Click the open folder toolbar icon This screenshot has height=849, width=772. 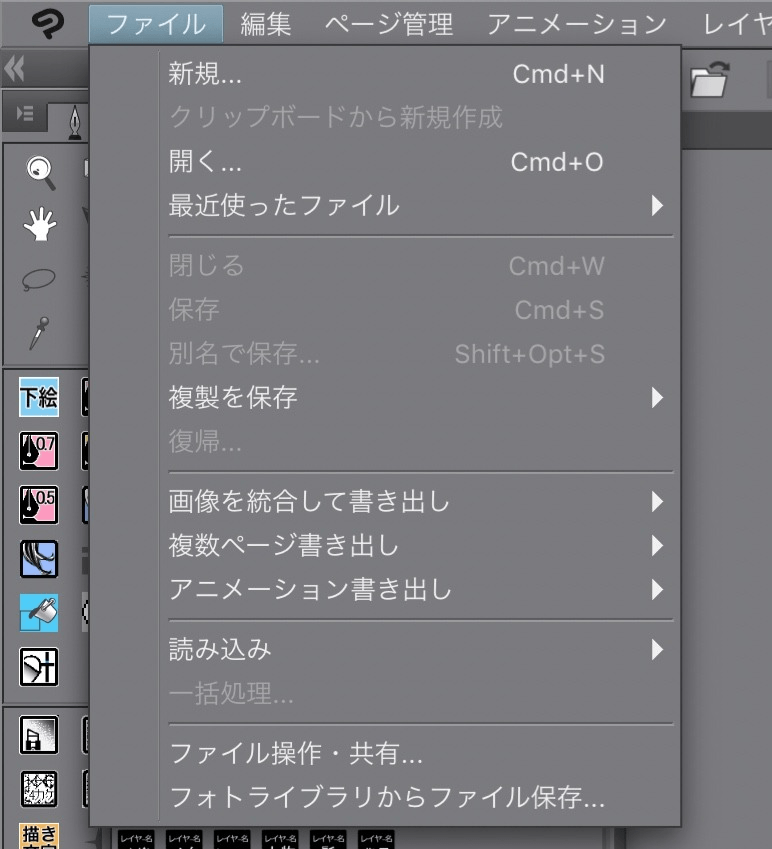click(x=710, y=82)
